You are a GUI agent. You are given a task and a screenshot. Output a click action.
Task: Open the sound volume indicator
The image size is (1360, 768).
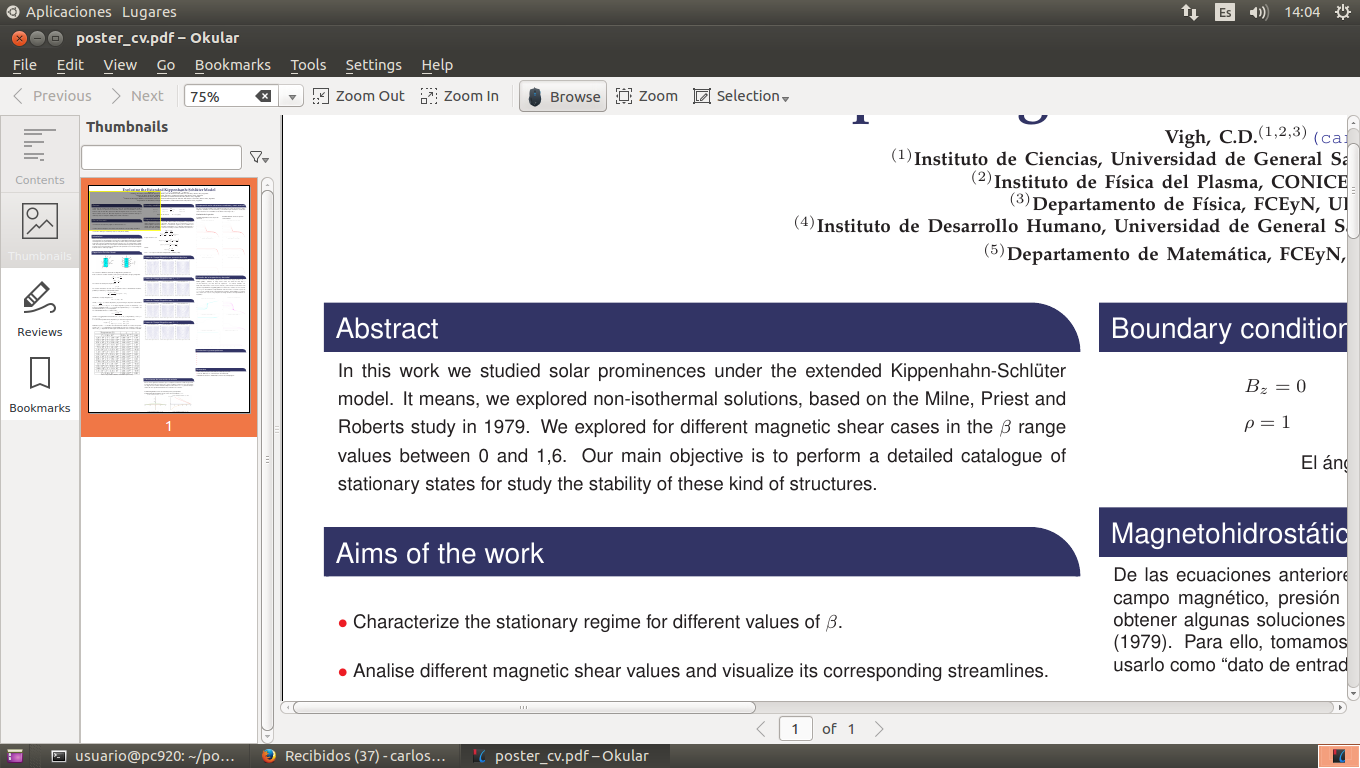tap(1258, 12)
